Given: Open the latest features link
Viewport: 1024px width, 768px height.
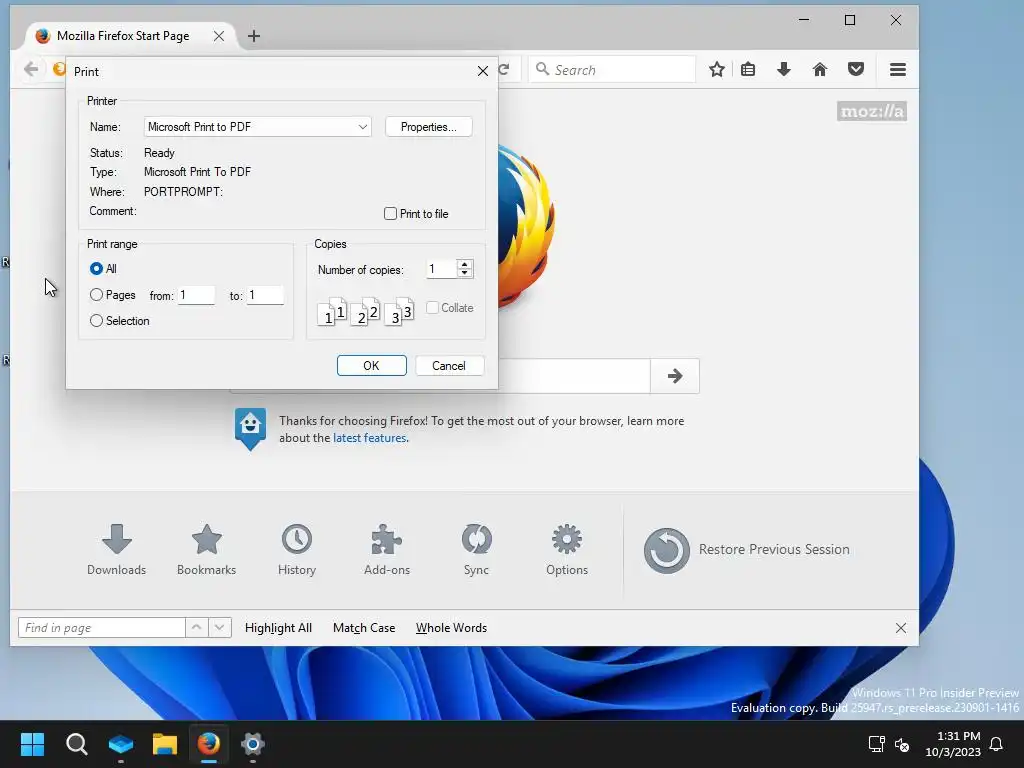Looking at the screenshot, I should pyautogui.click(x=370, y=438).
